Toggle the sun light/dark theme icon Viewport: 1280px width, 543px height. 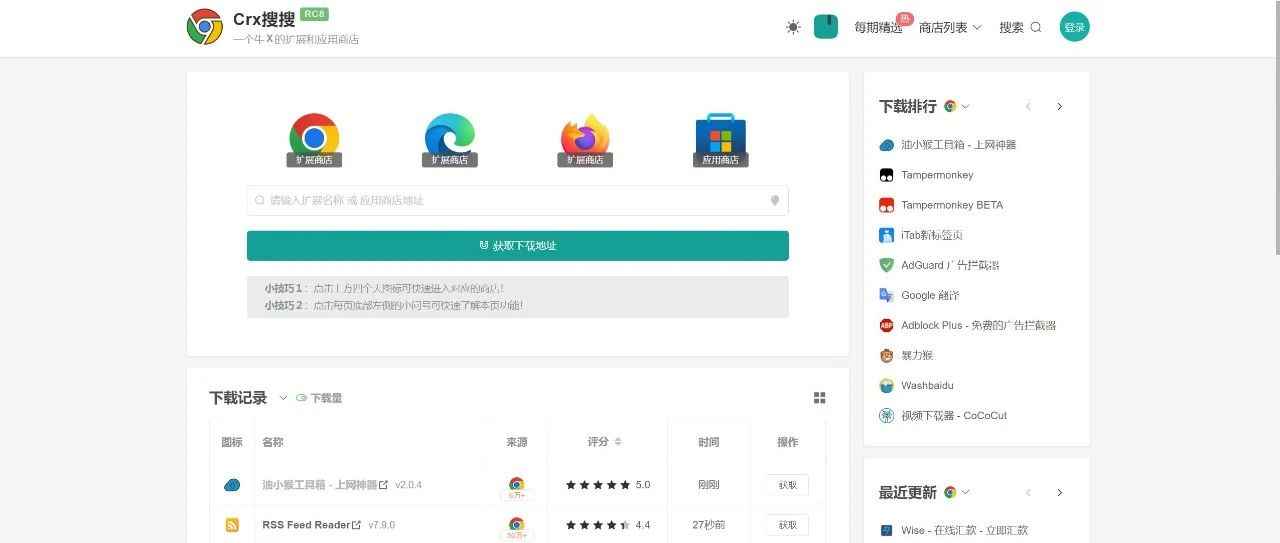click(793, 27)
